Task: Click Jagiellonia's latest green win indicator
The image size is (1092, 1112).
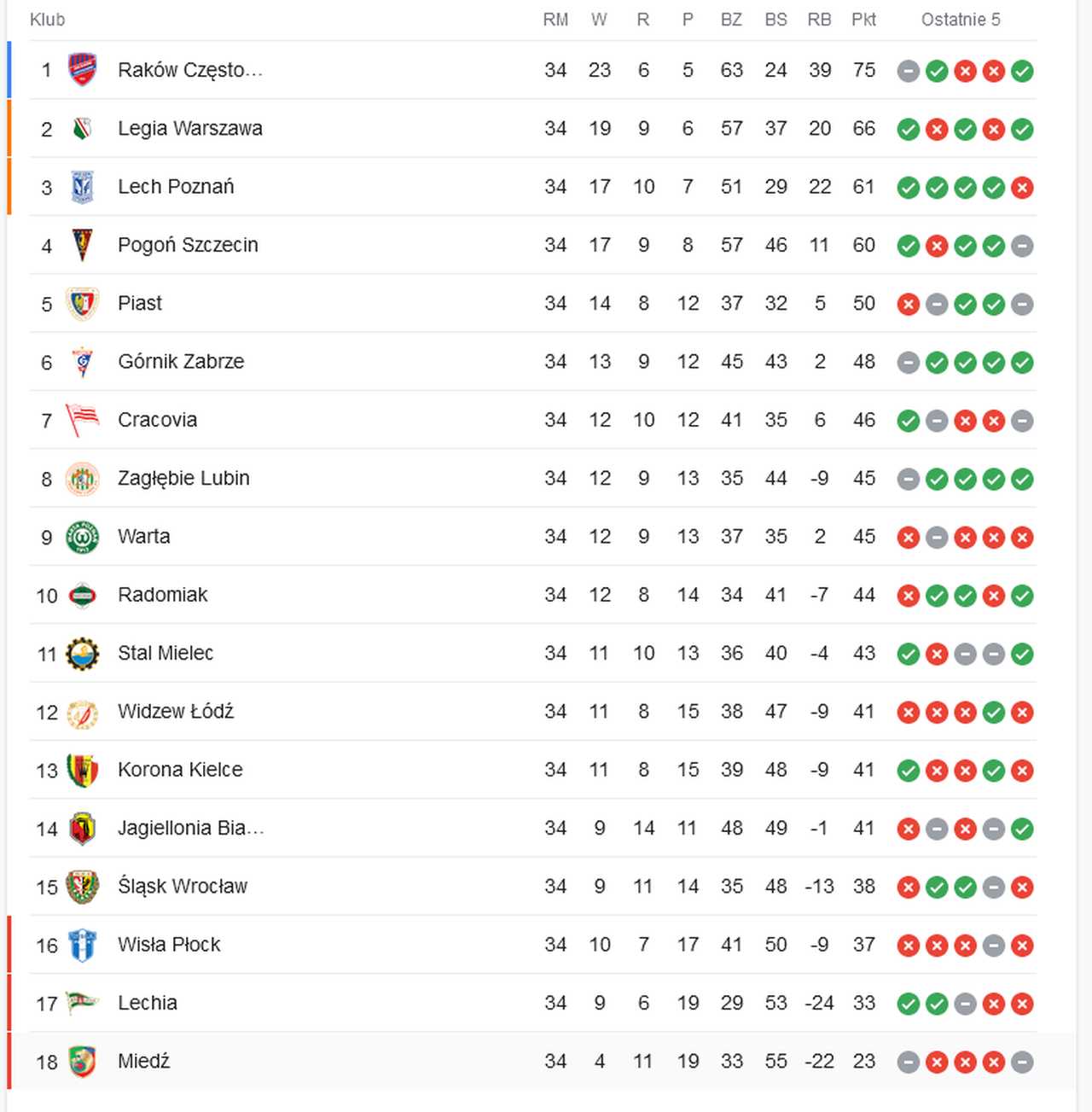Action: (x=1022, y=829)
